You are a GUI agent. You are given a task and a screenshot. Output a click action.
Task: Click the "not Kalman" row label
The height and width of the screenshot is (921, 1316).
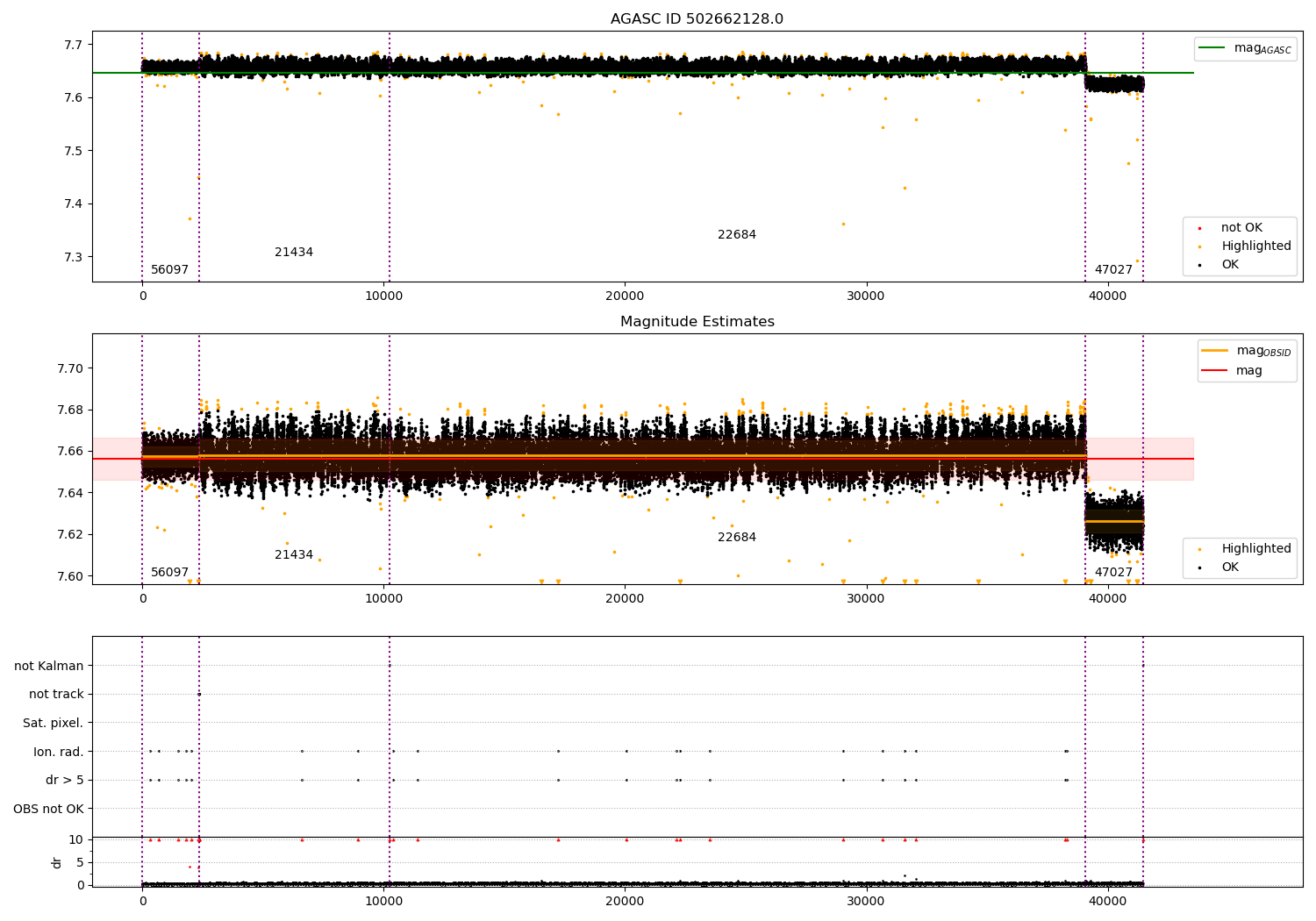click(49, 667)
